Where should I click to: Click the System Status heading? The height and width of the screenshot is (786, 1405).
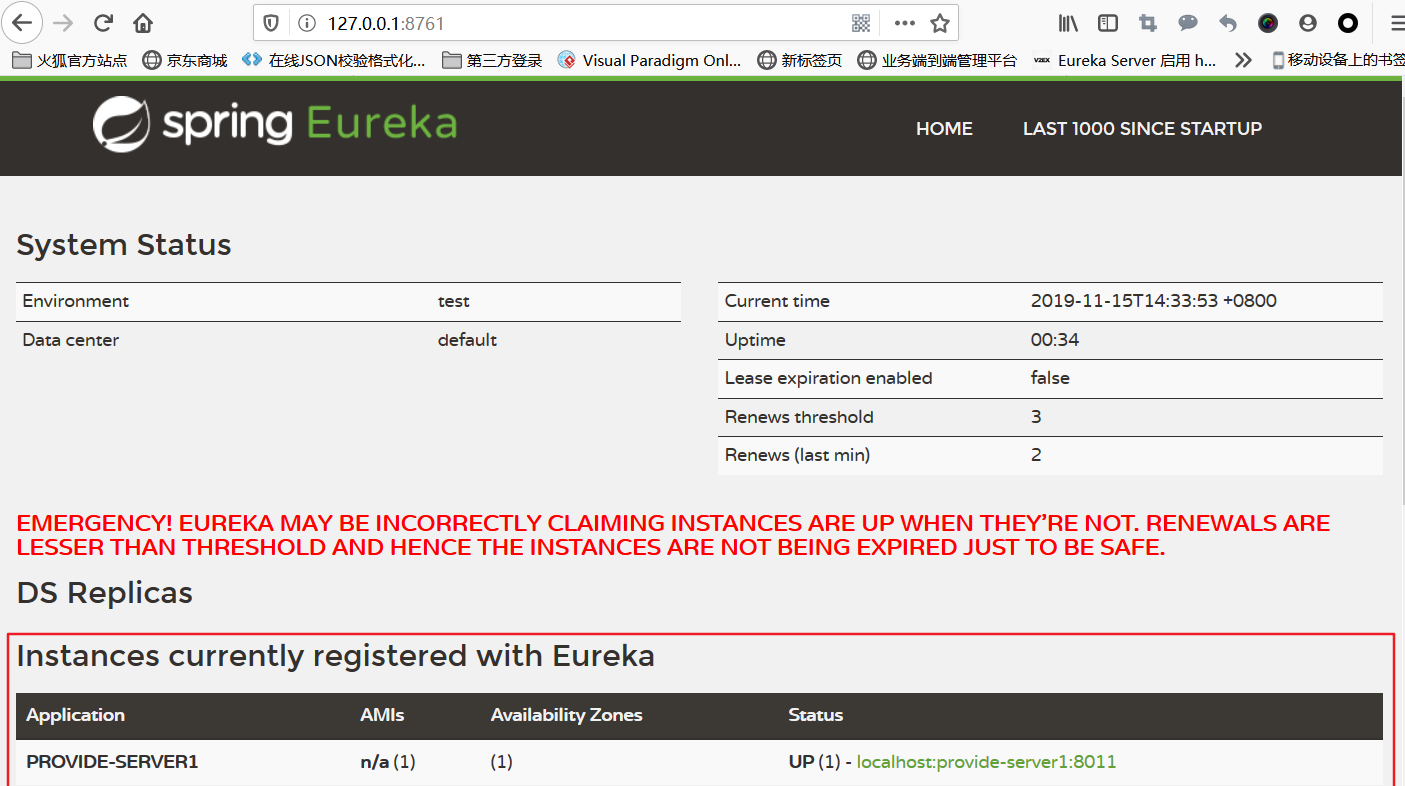click(x=124, y=245)
